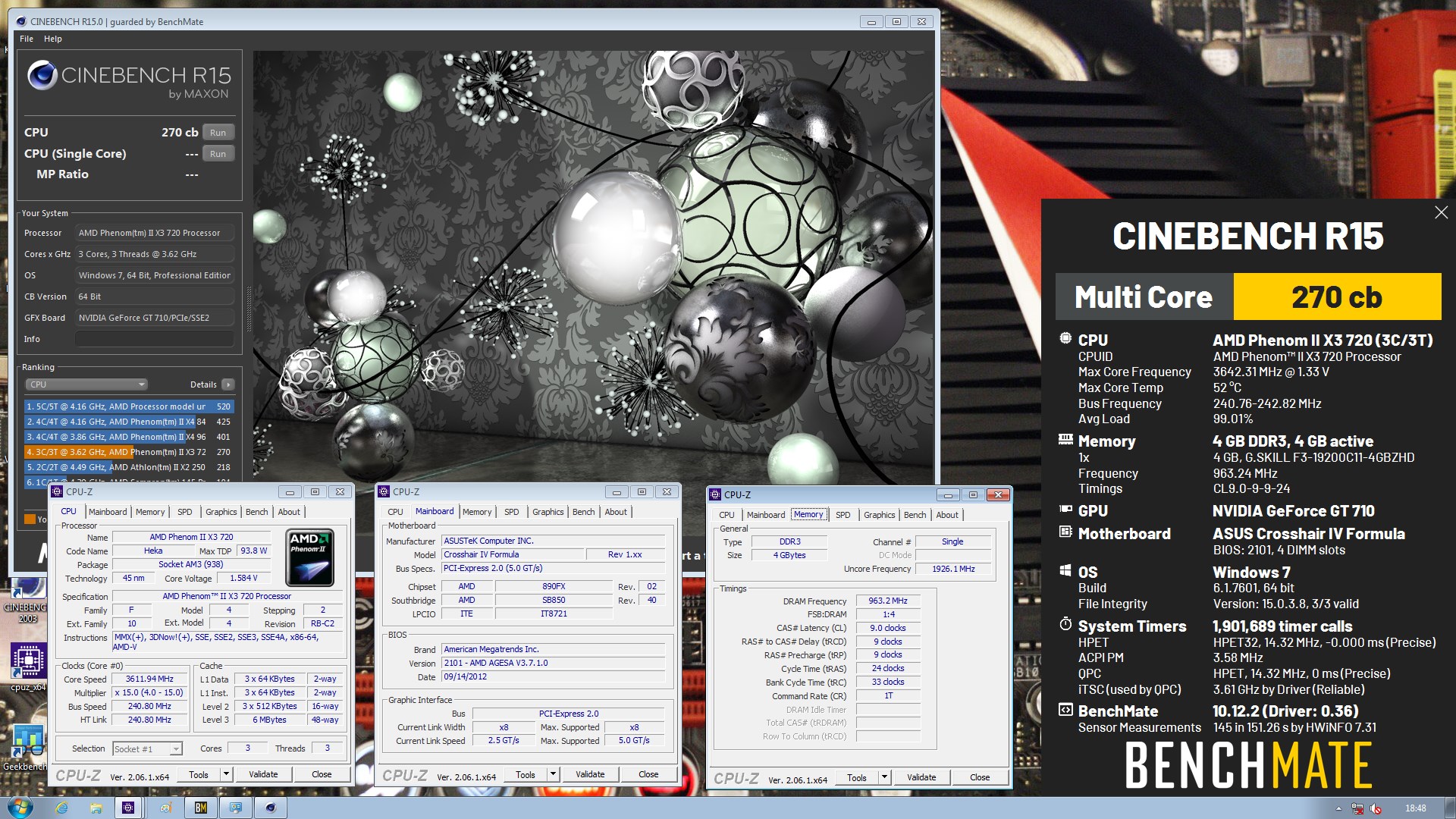Viewport: 1456px width, 819px height.
Task: Click Validate in the right CPU-Z window
Action: pyautogui.click(x=921, y=777)
